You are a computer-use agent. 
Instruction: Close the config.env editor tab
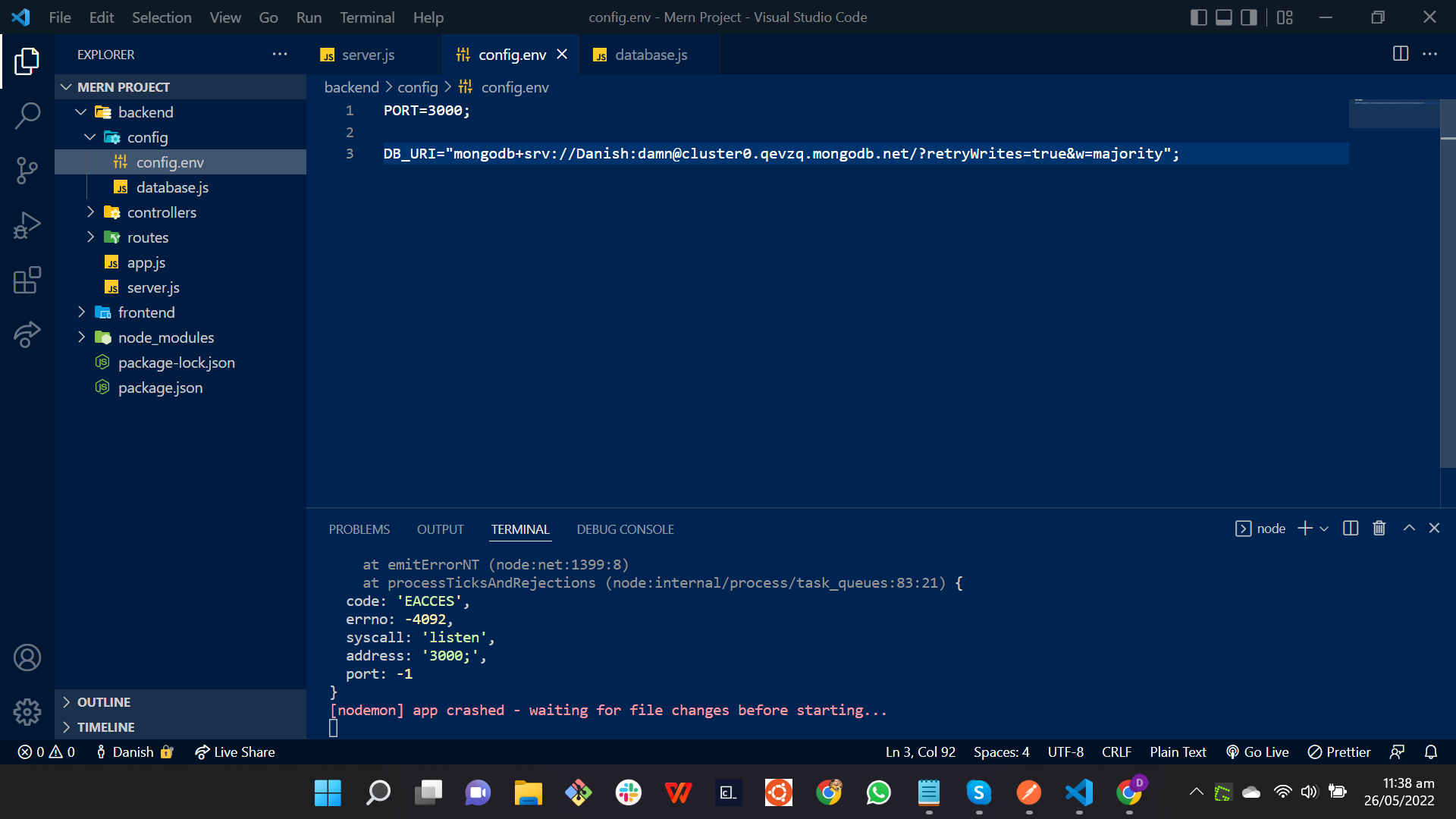coord(562,54)
